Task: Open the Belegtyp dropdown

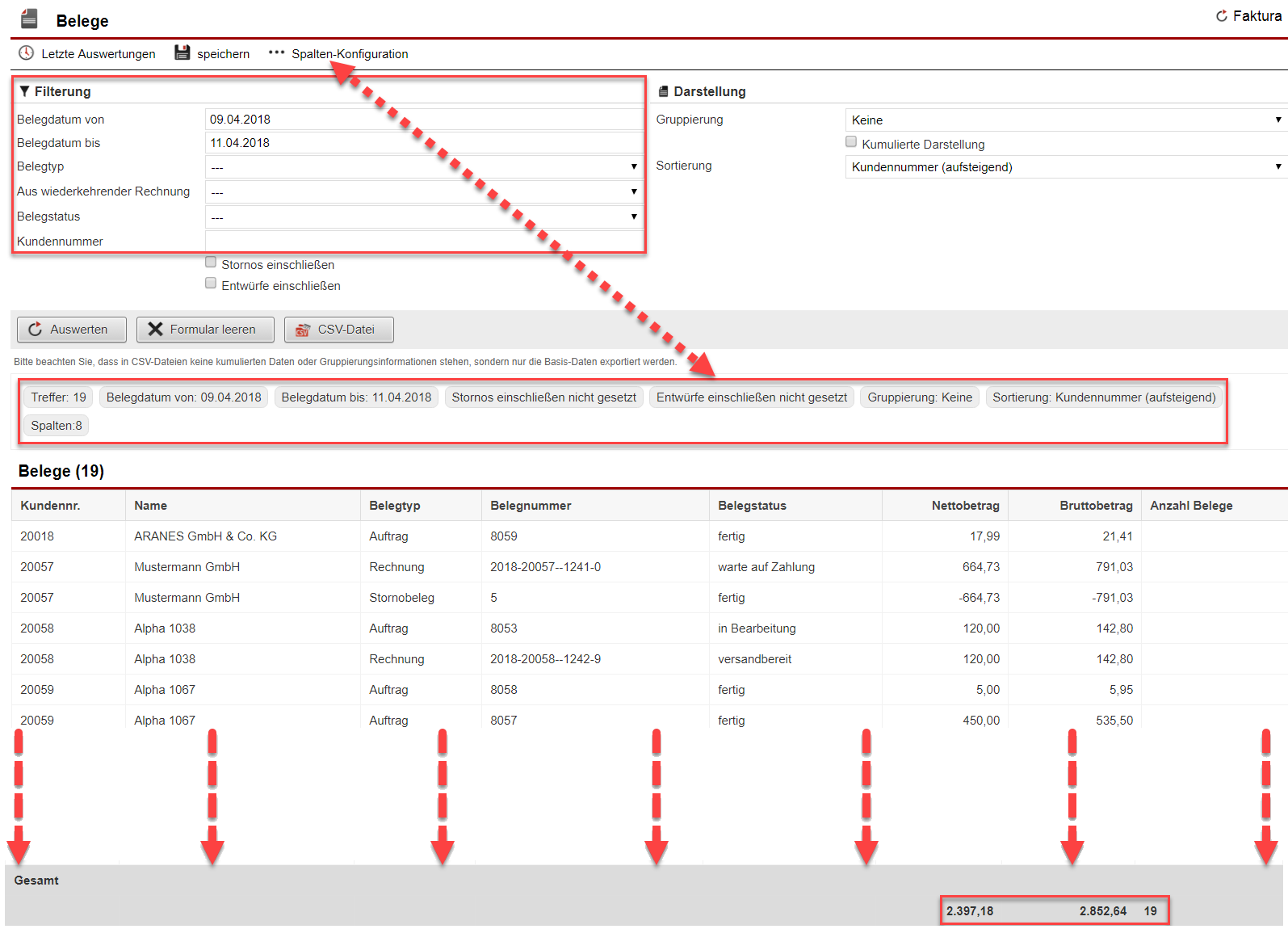Action: point(424,166)
